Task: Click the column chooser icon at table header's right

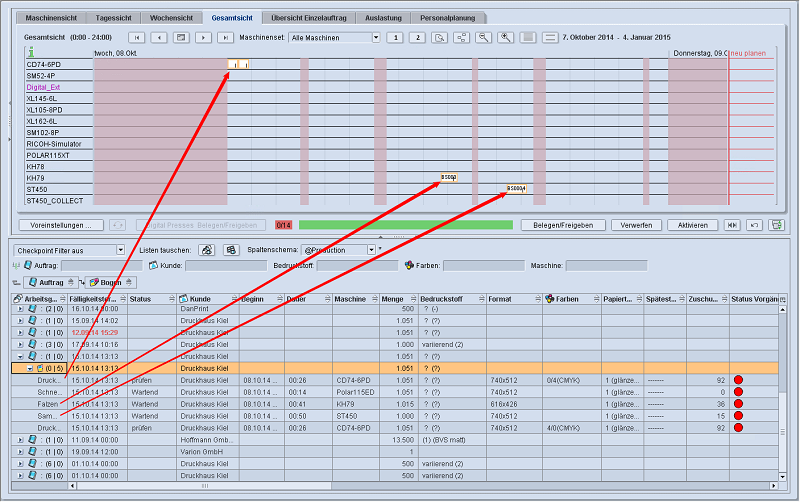Action: (x=783, y=299)
